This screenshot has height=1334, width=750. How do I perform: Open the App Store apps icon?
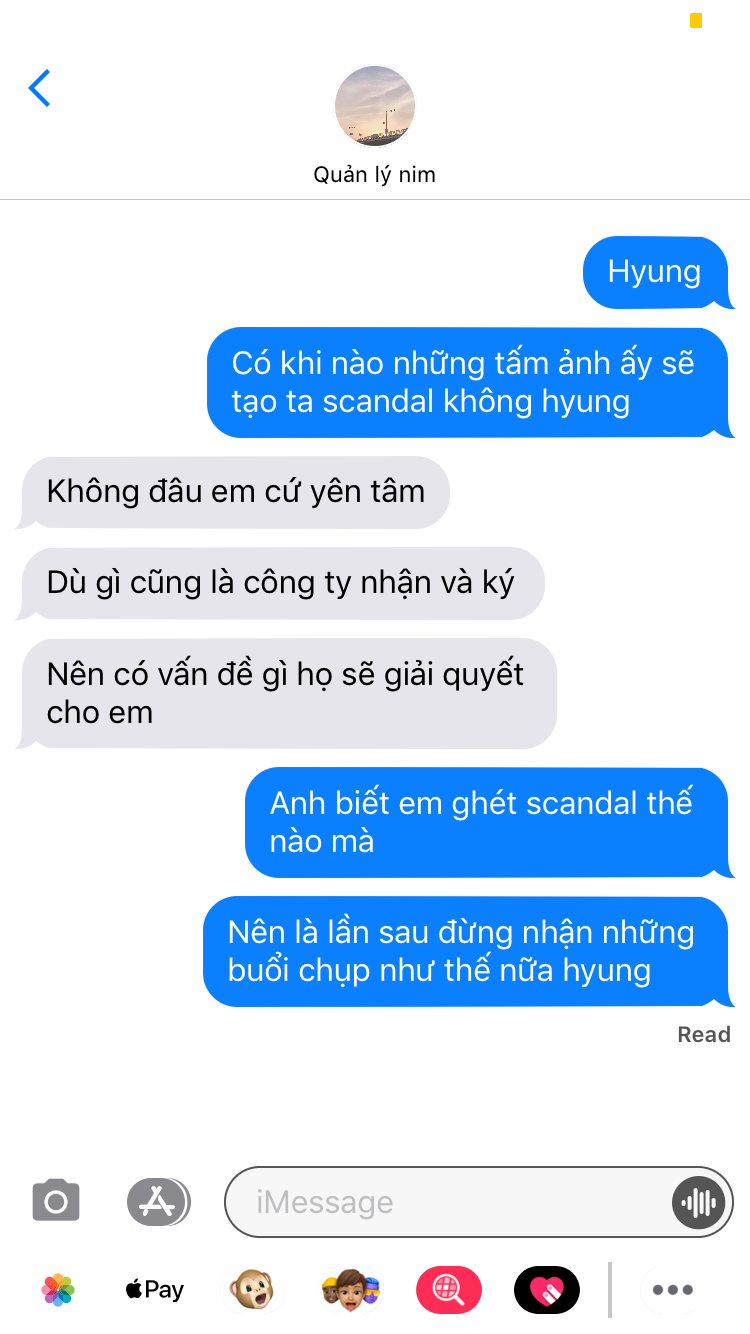158,1201
